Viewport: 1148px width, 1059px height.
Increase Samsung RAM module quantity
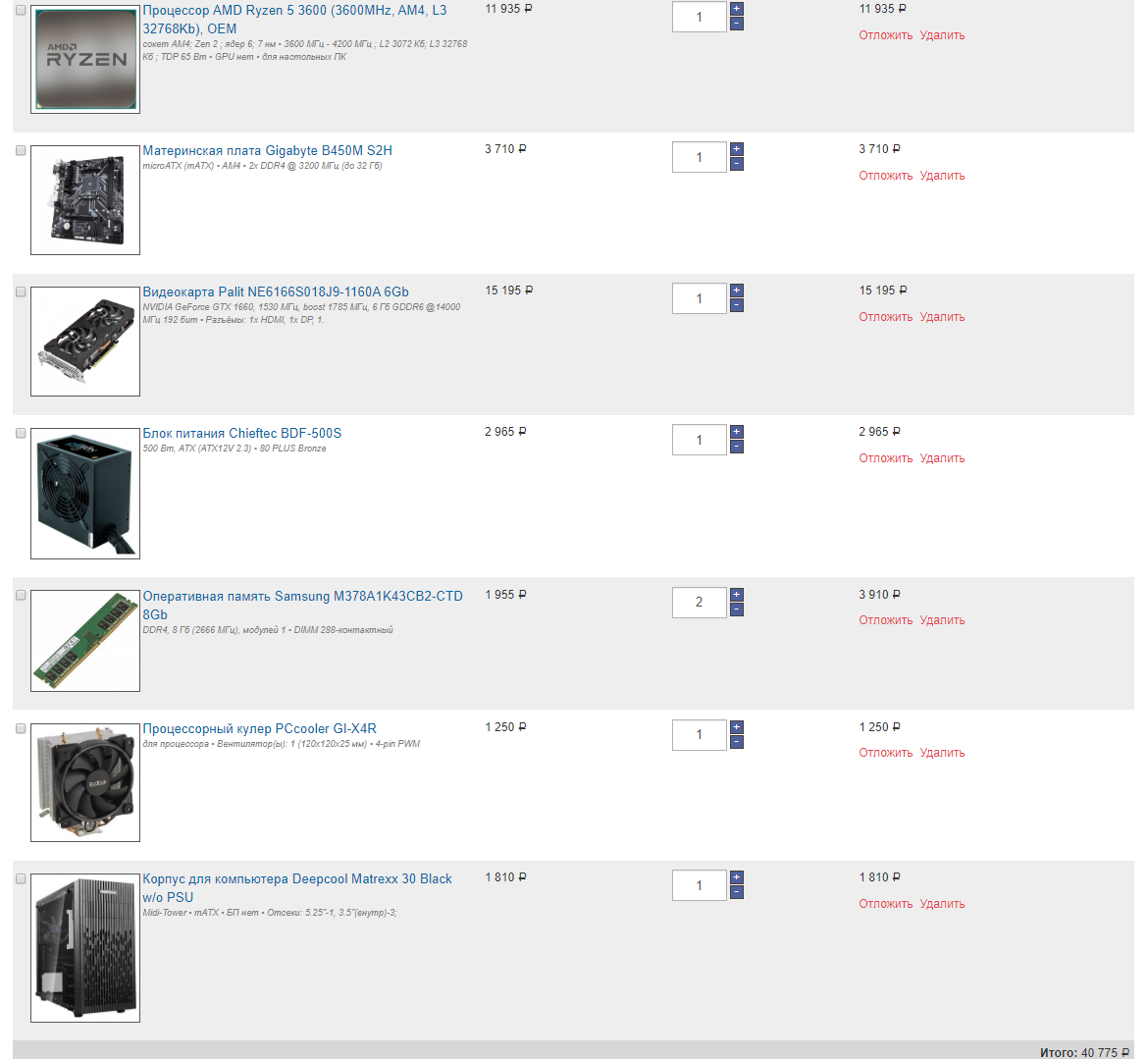[737, 595]
